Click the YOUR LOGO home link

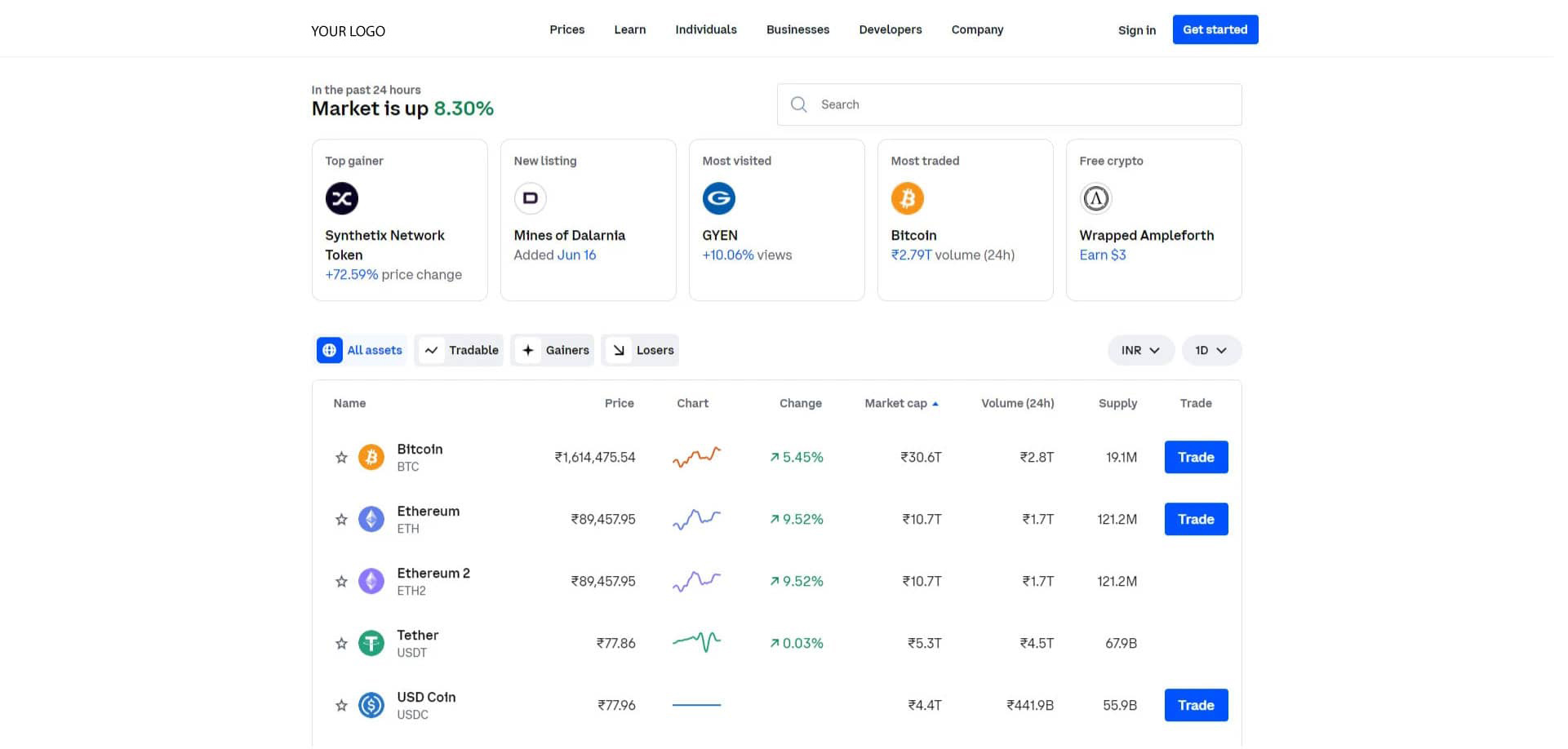pos(348,31)
